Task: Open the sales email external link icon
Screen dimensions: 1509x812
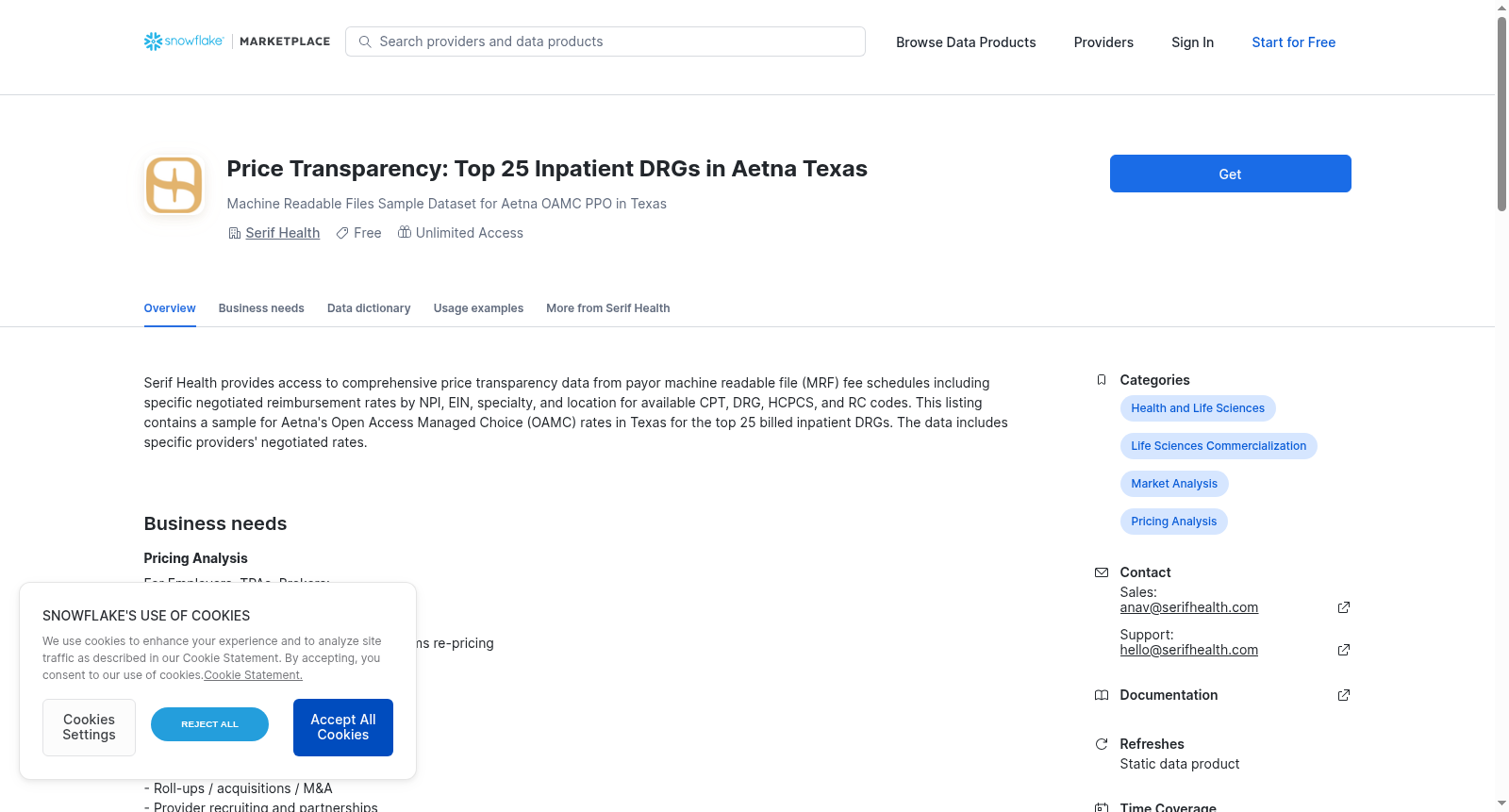Action: [1344, 607]
